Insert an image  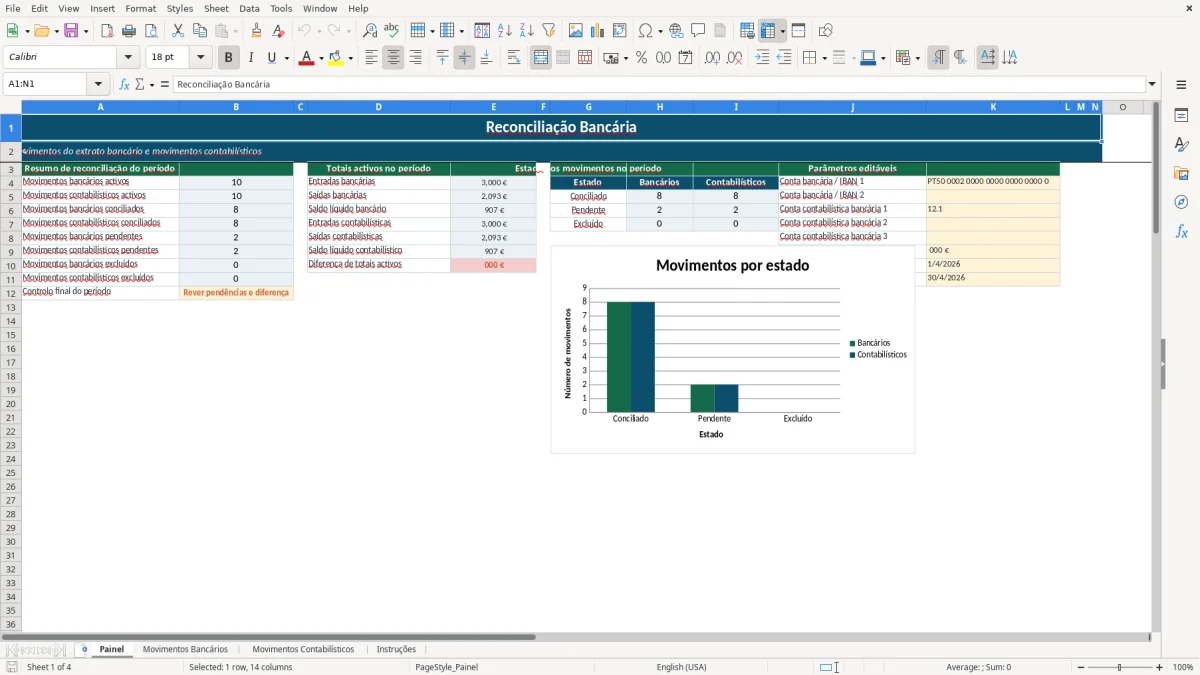(x=576, y=31)
